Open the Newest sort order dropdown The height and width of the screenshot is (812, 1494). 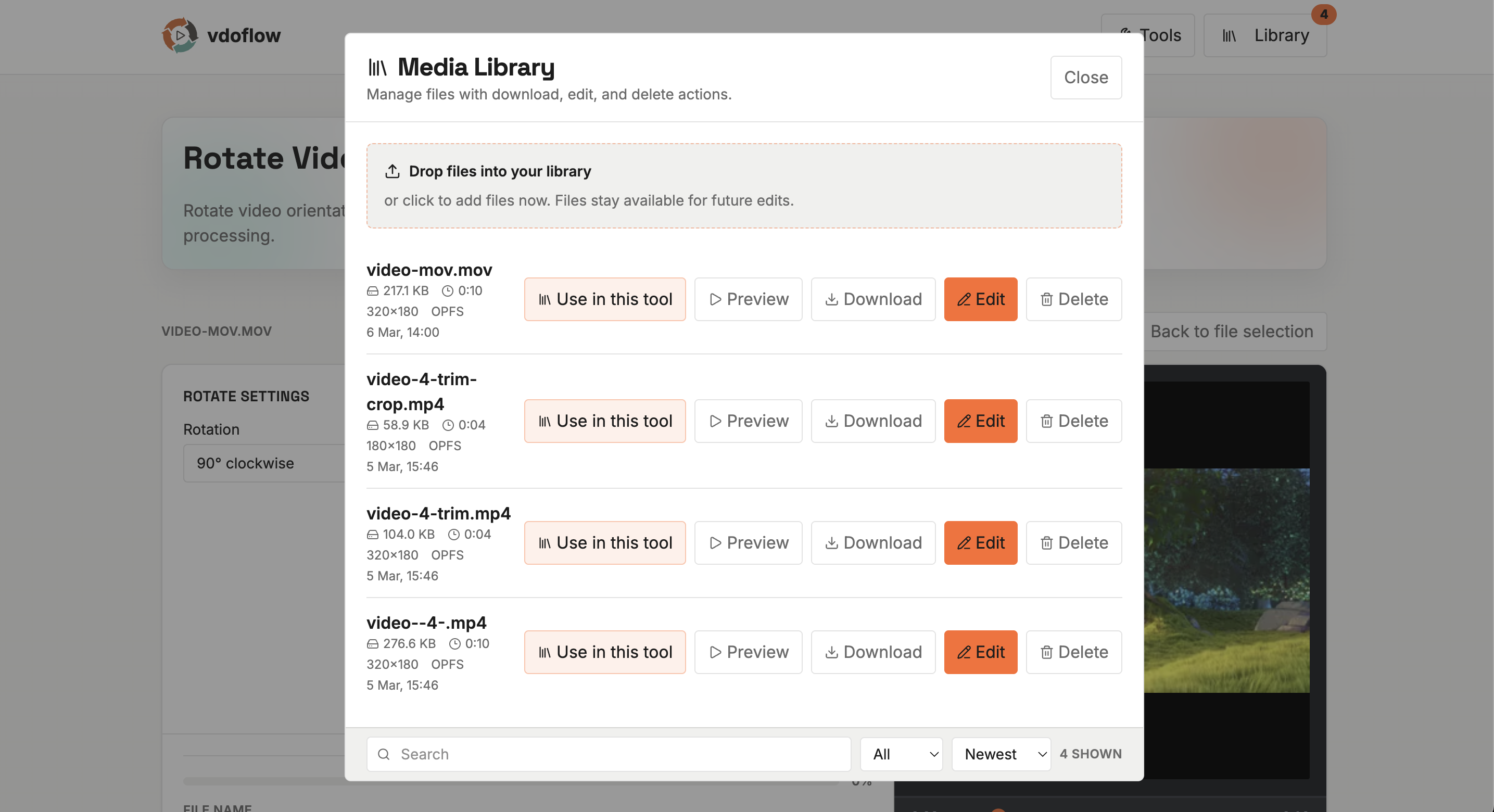(1001, 754)
